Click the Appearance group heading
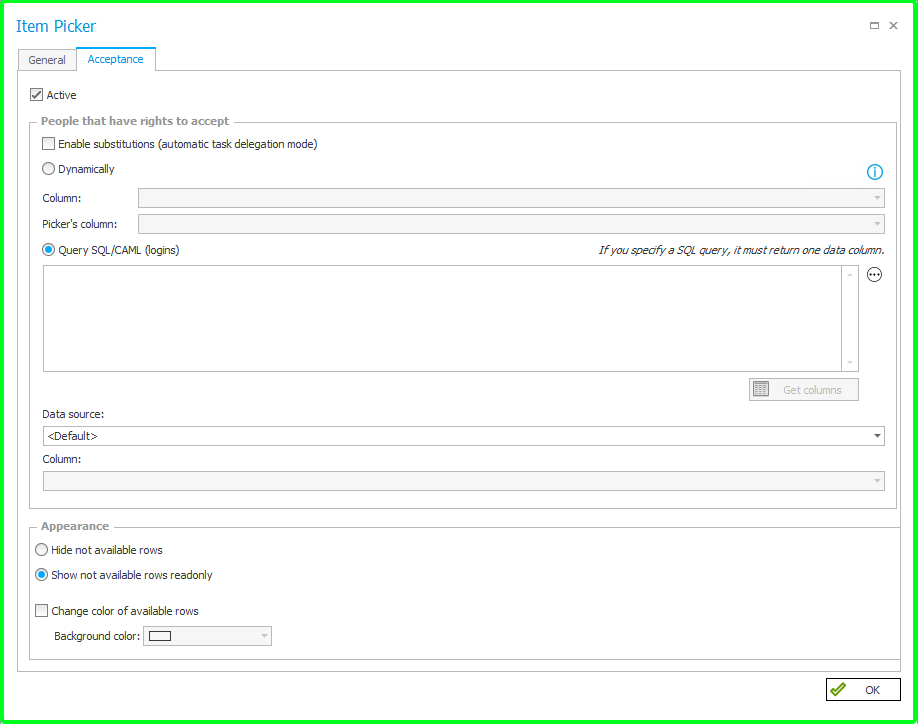The image size is (918, 724). click(75, 526)
